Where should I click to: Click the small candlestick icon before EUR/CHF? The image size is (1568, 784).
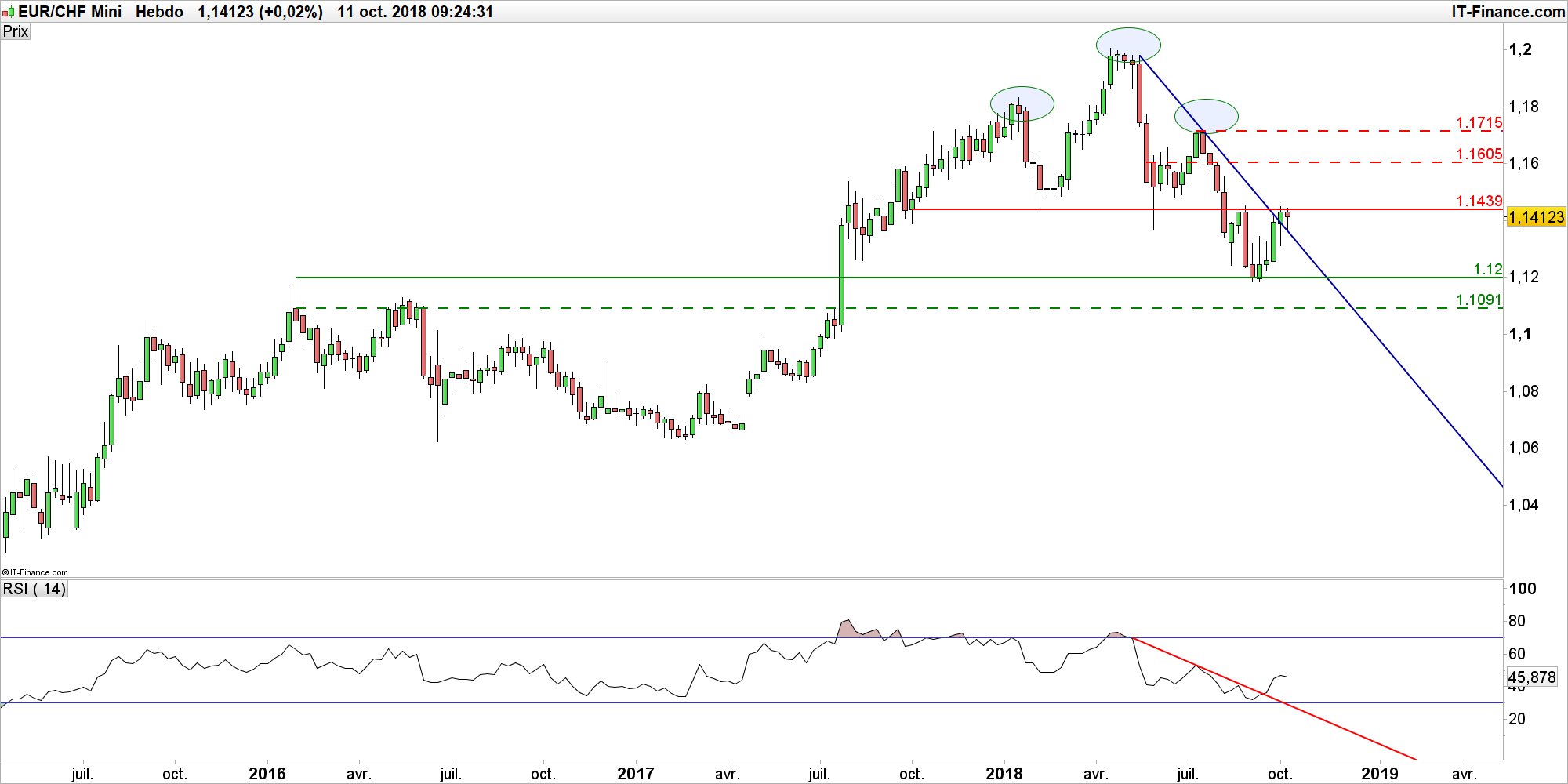[x=9, y=13]
